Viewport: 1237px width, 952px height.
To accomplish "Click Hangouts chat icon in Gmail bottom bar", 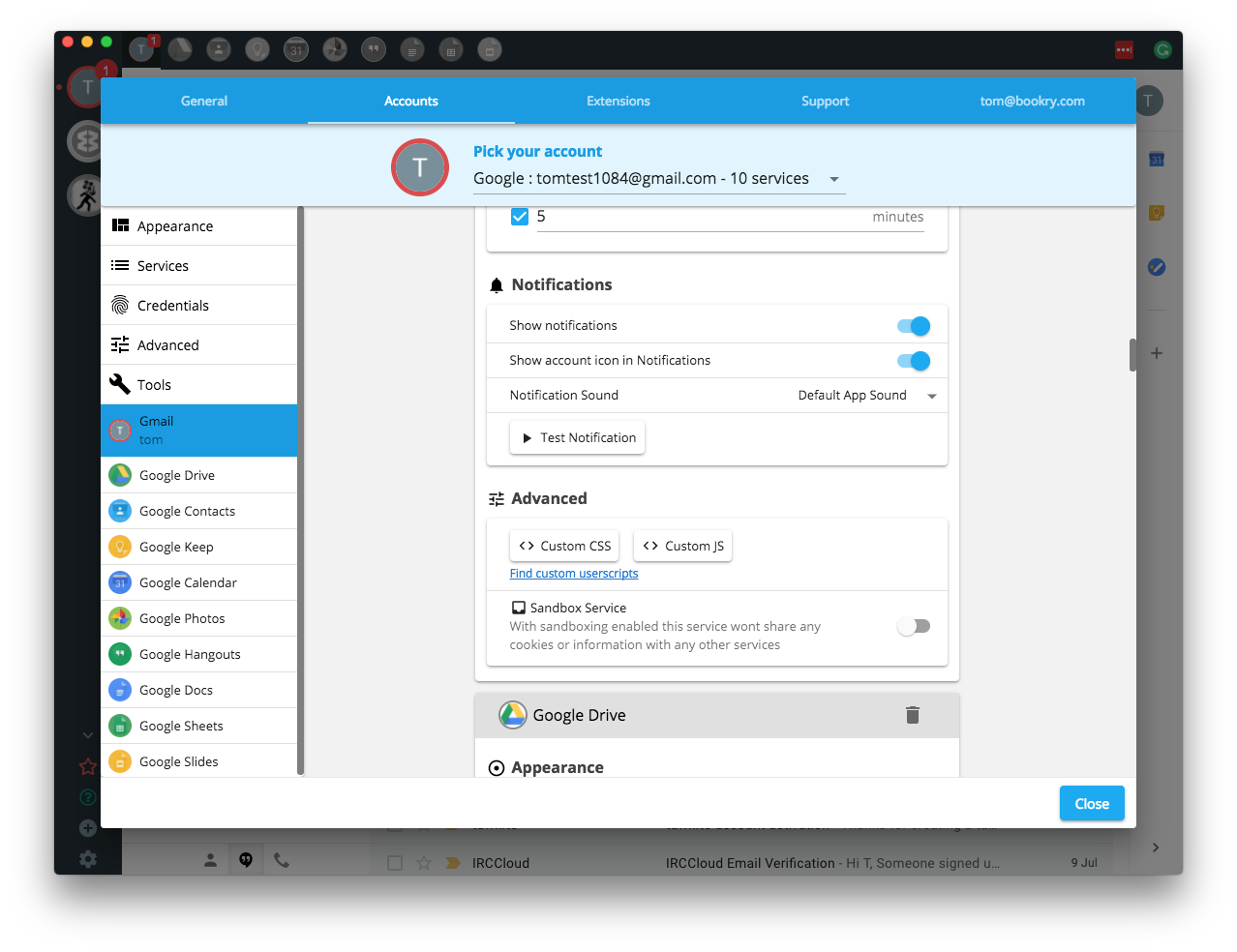I will [246, 859].
